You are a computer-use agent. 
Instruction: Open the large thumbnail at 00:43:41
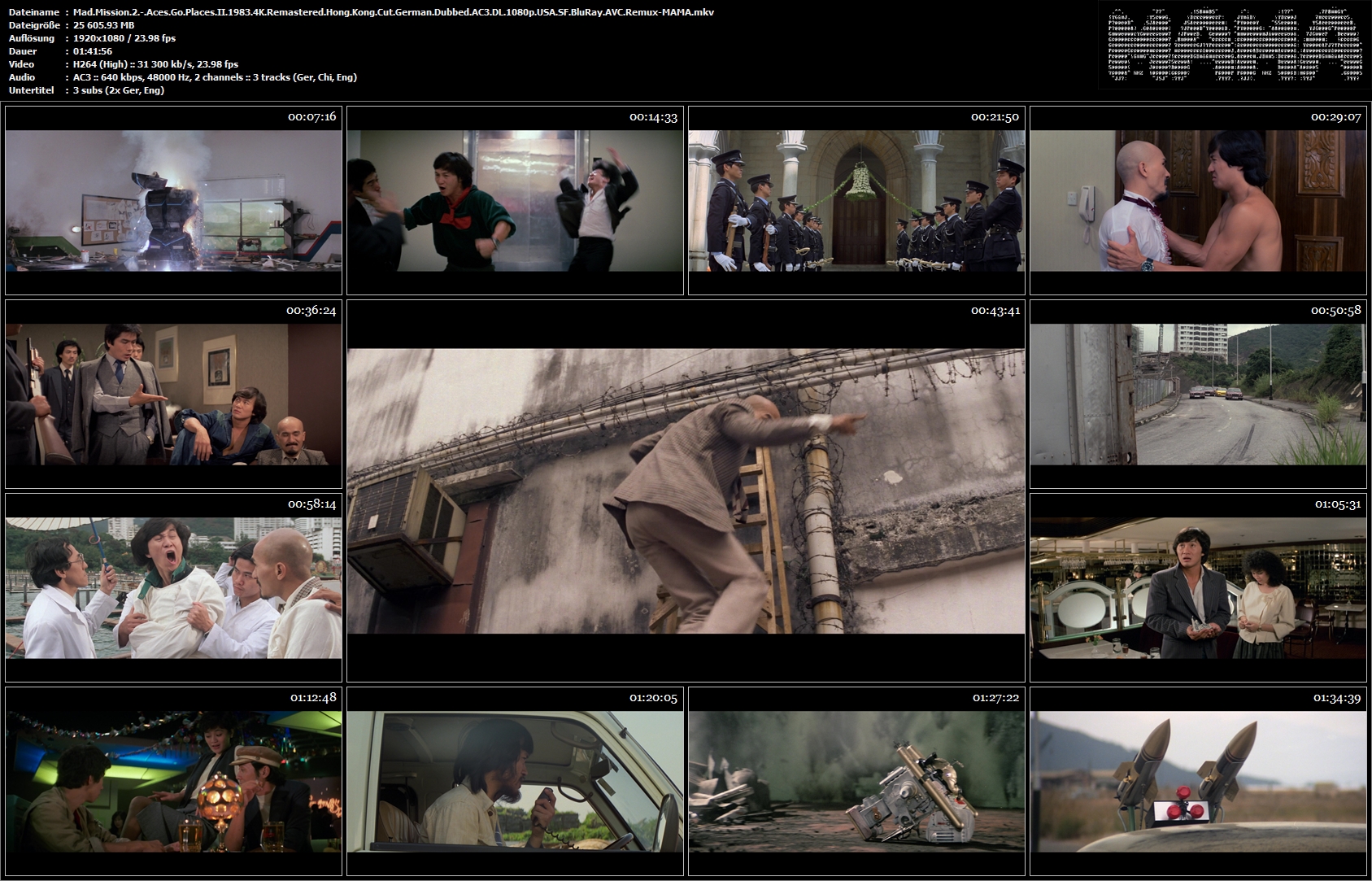pos(686,491)
